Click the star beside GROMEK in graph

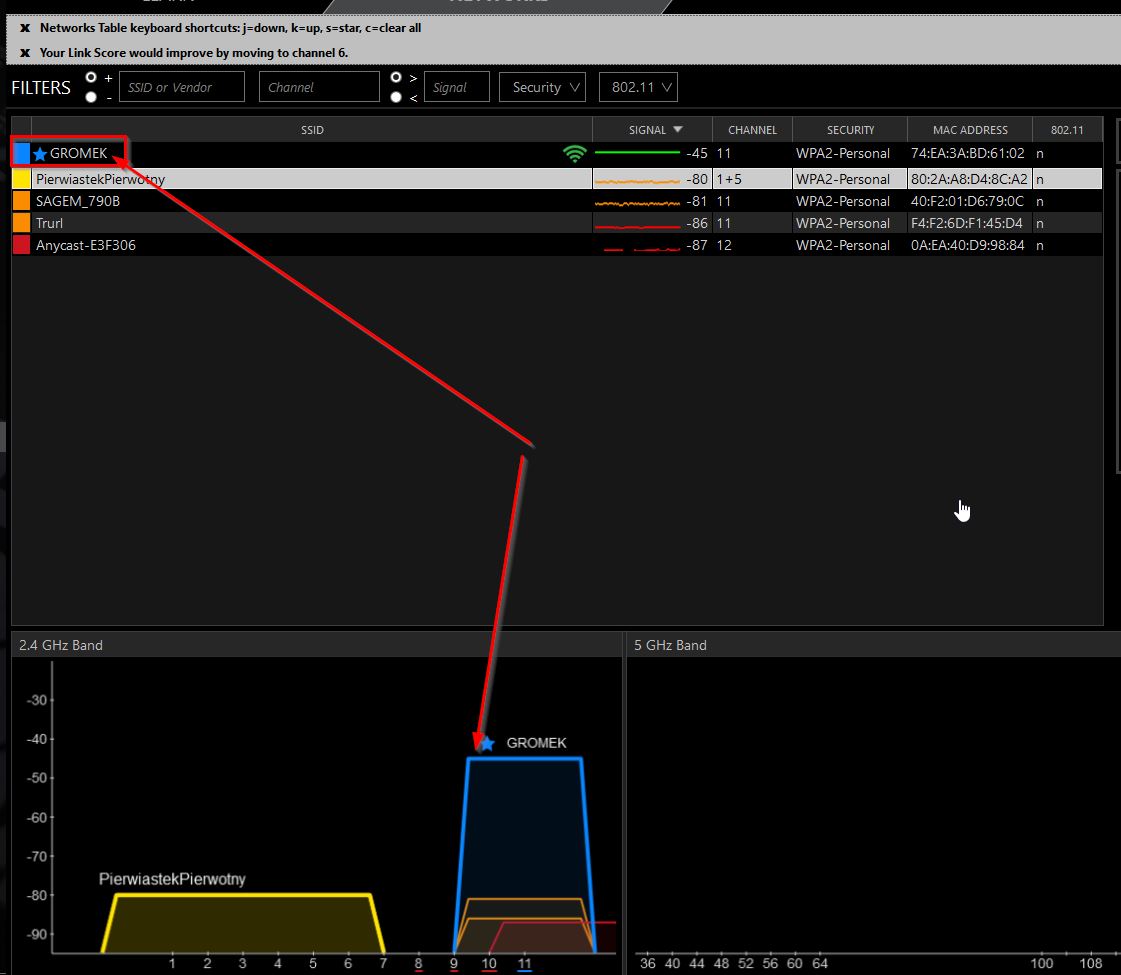tap(487, 744)
